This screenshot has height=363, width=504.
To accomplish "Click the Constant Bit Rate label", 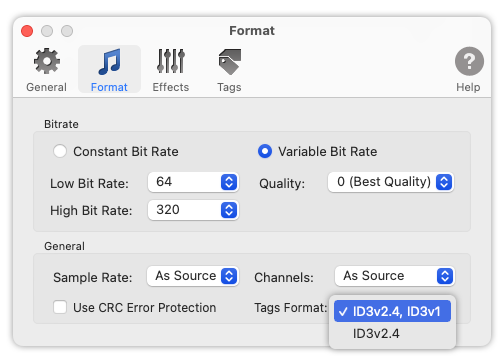I will (x=126, y=152).
